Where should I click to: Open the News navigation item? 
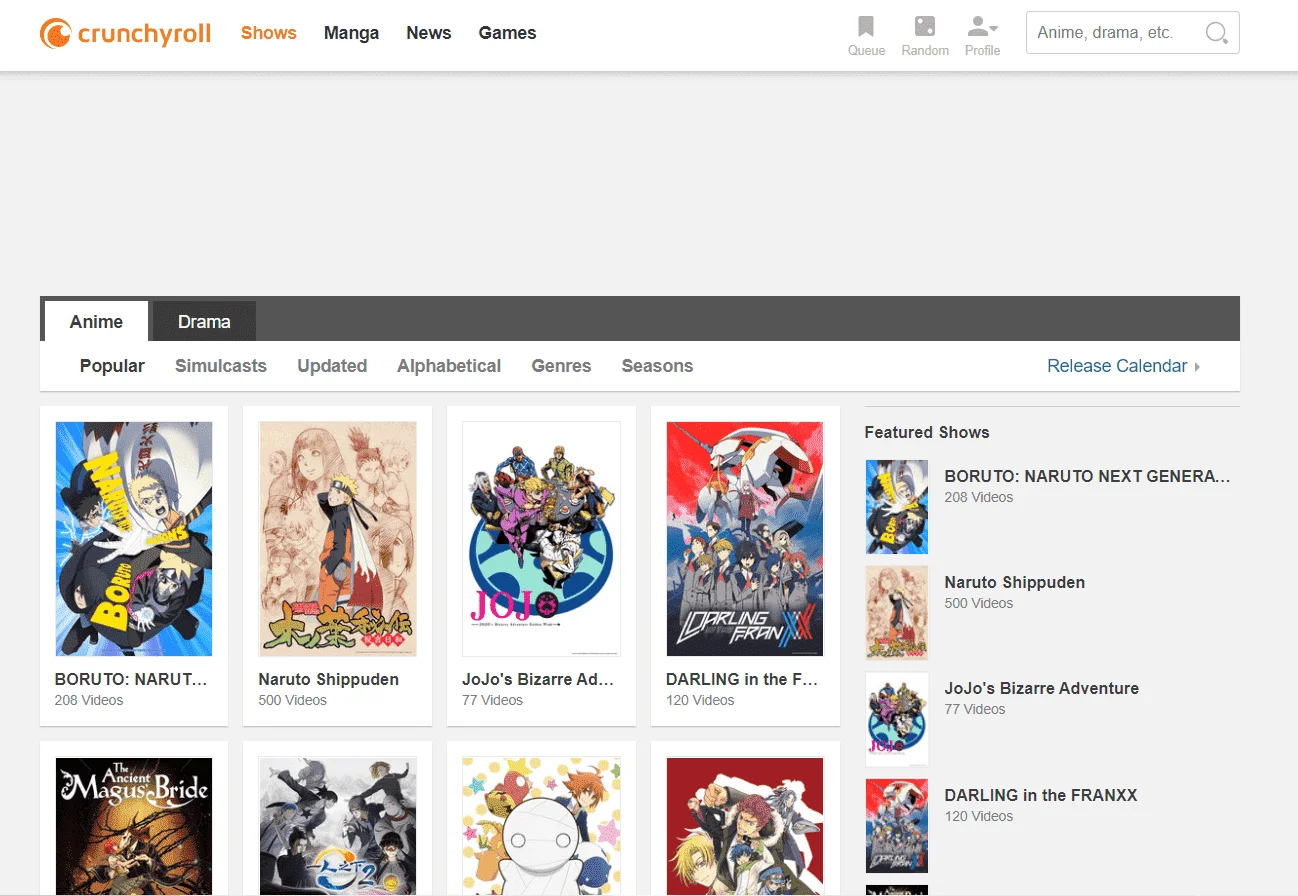429,33
